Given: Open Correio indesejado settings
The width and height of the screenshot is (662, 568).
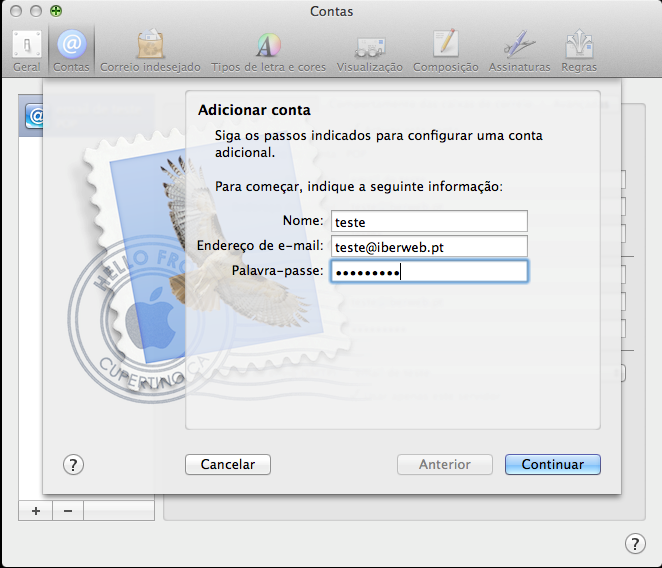Looking at the screenshot, I should click(150, 50).
